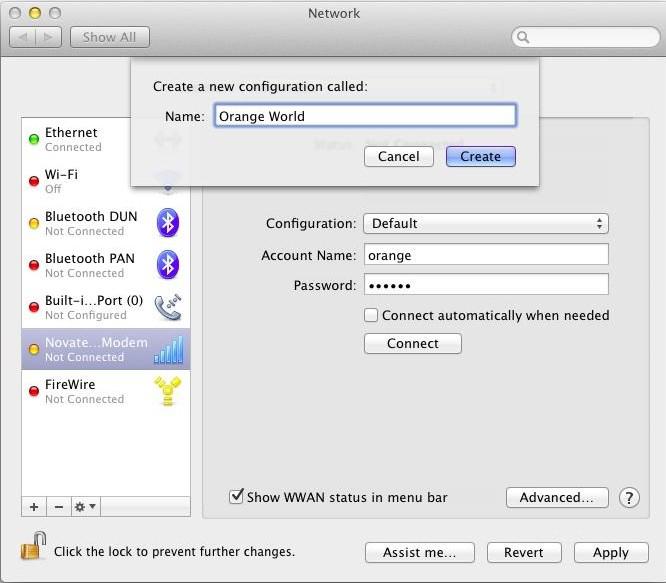Click the Show All toolbar button
The height and width of the screenshot is (583, 666).
109,37
